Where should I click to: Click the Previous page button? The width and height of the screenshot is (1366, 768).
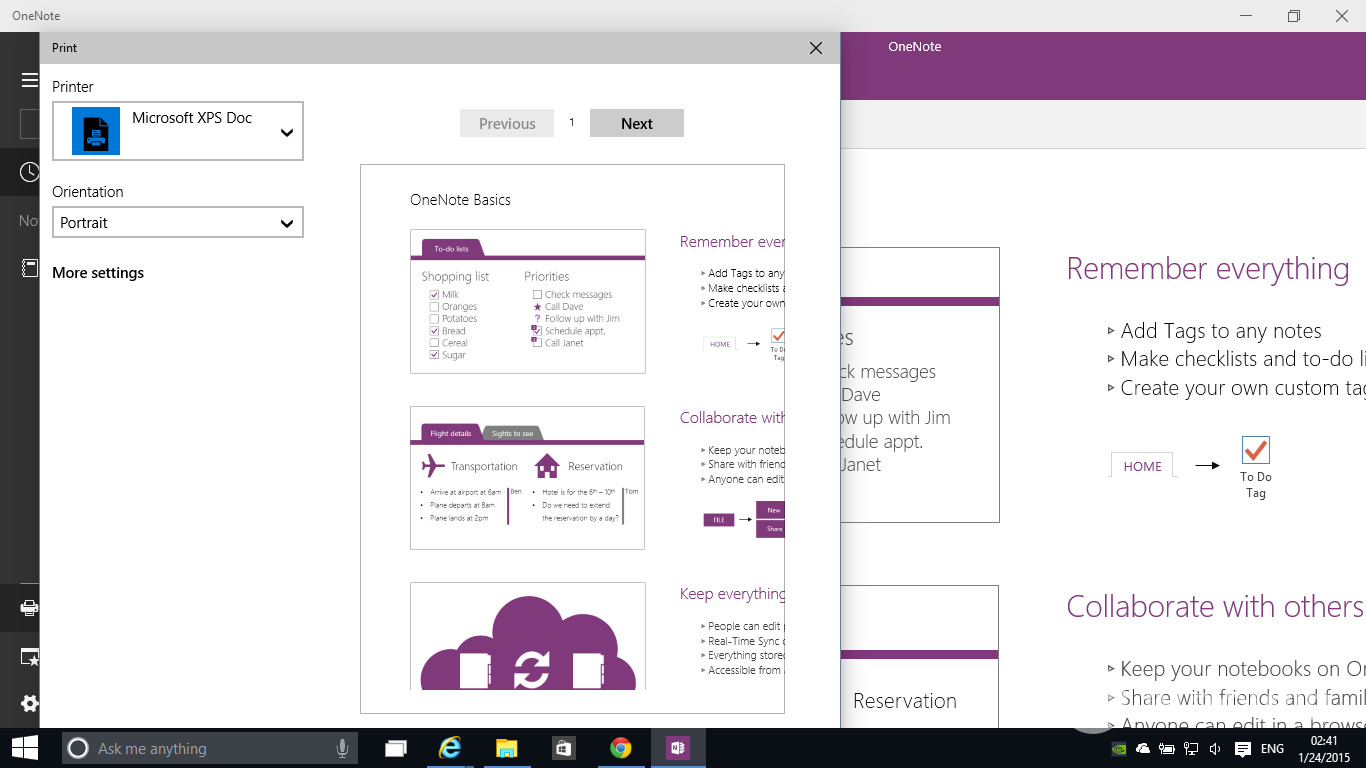(x=506, y=124)
